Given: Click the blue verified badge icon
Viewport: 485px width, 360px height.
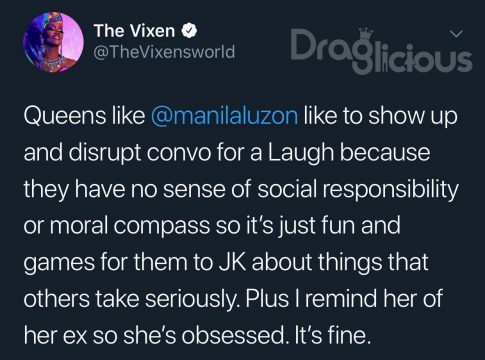Looking at the screenshot, I should (189, 31).
